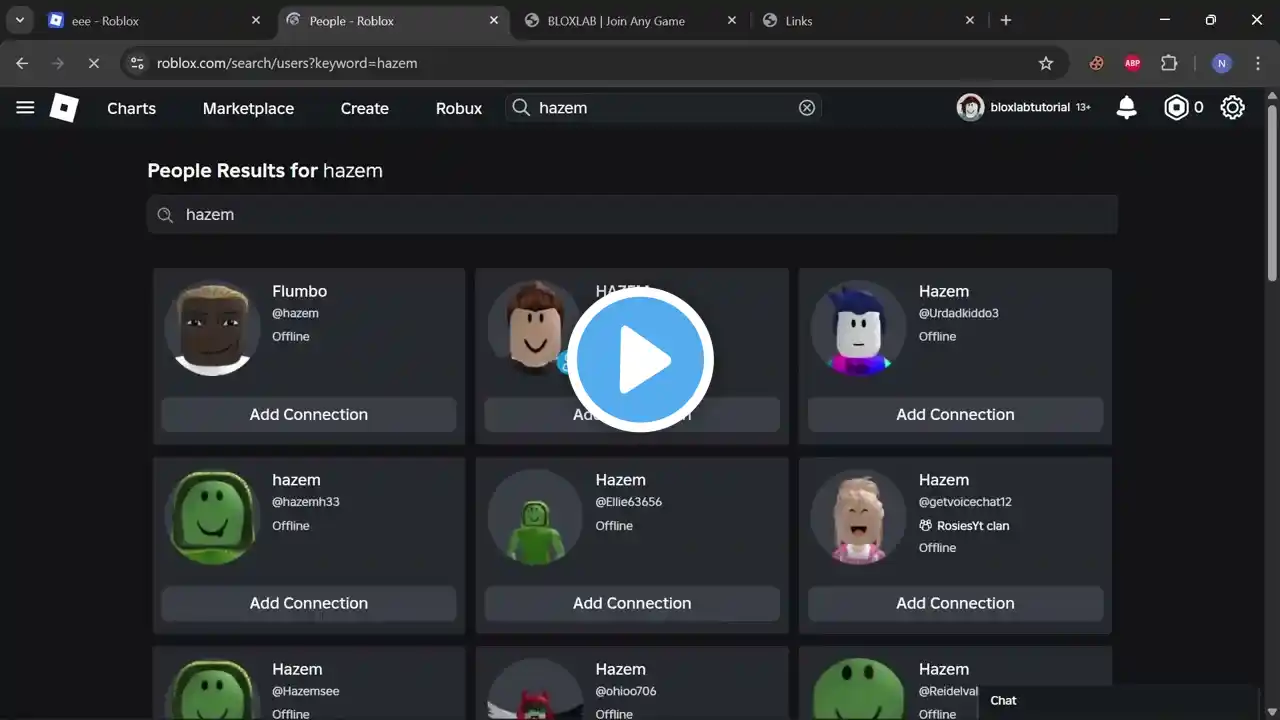Click the Roblox logo home icon
Image resolution: width=1280 pixels, height=720 pixels.
[64, 108]
